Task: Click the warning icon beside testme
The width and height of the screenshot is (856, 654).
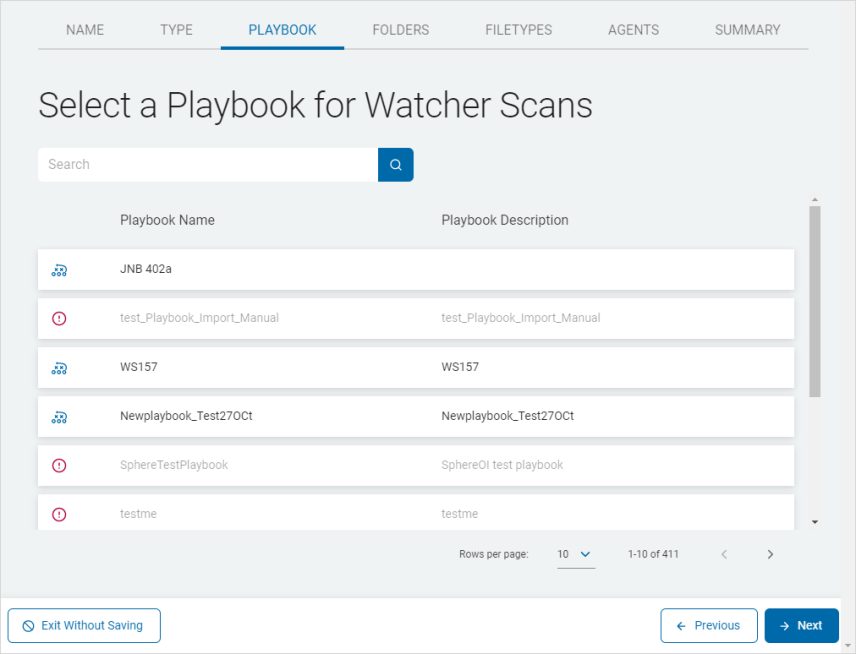Action: [59, 514]
